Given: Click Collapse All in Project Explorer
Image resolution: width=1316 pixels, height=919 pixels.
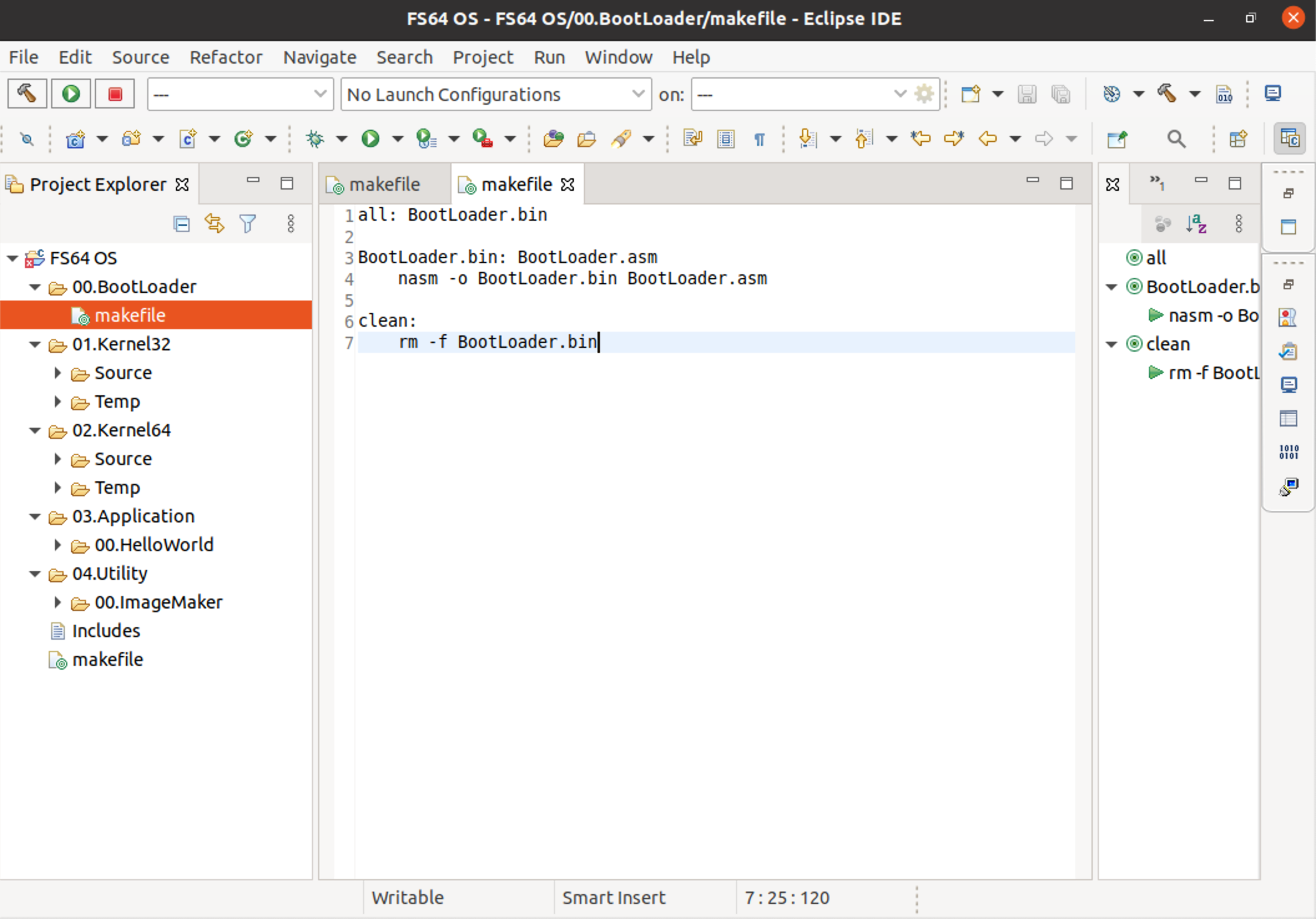Looking at the screenshot, I should coord(181,224).
